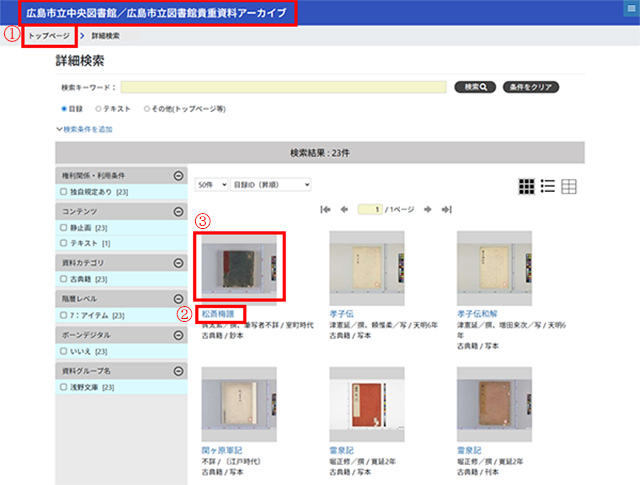Collapse the 権利関係・利用条件 facet panel
The width and height of the screenshot is (640, 485).
tap(178, 176)
